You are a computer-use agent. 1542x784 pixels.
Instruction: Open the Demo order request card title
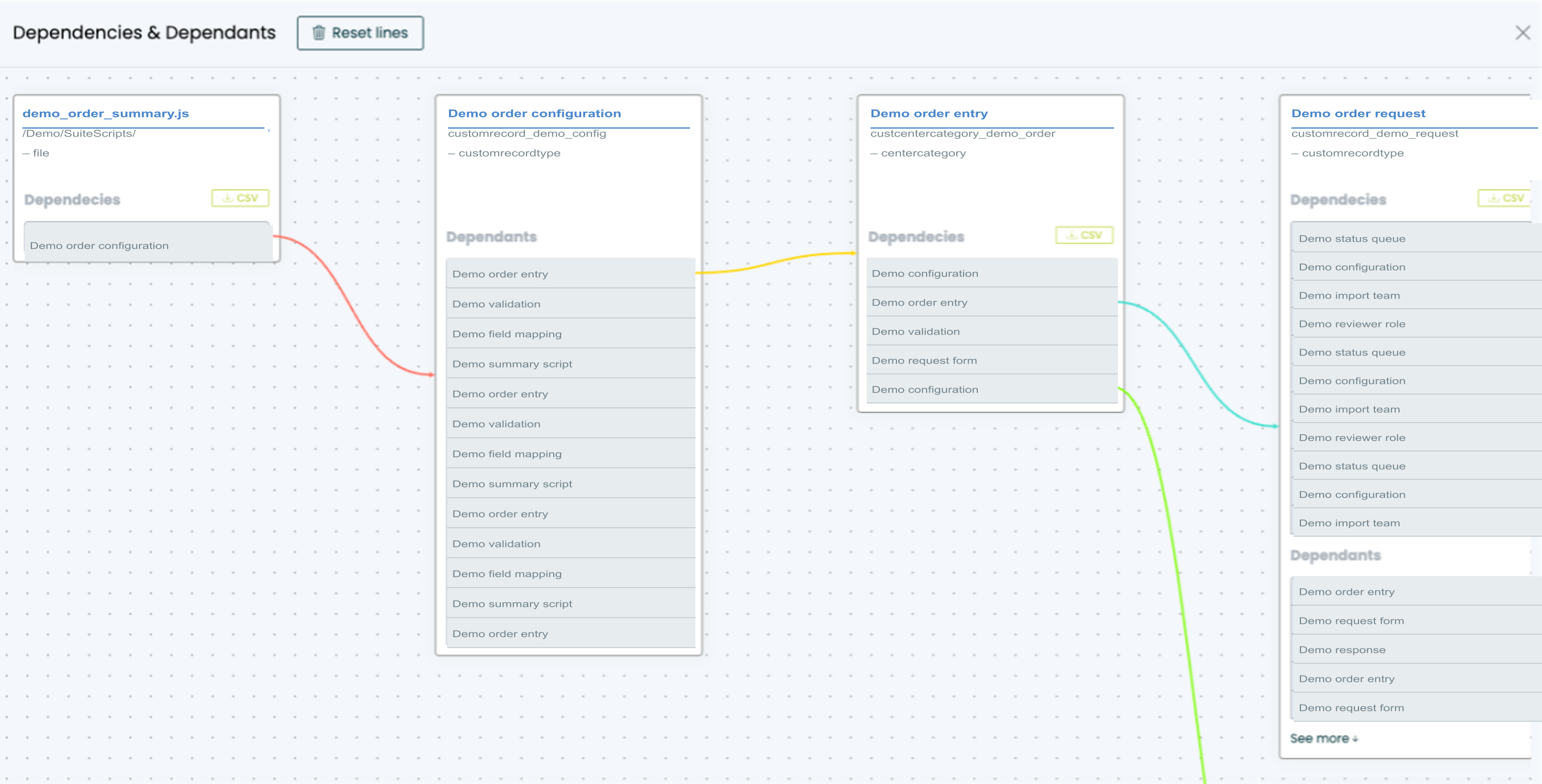1359,113
